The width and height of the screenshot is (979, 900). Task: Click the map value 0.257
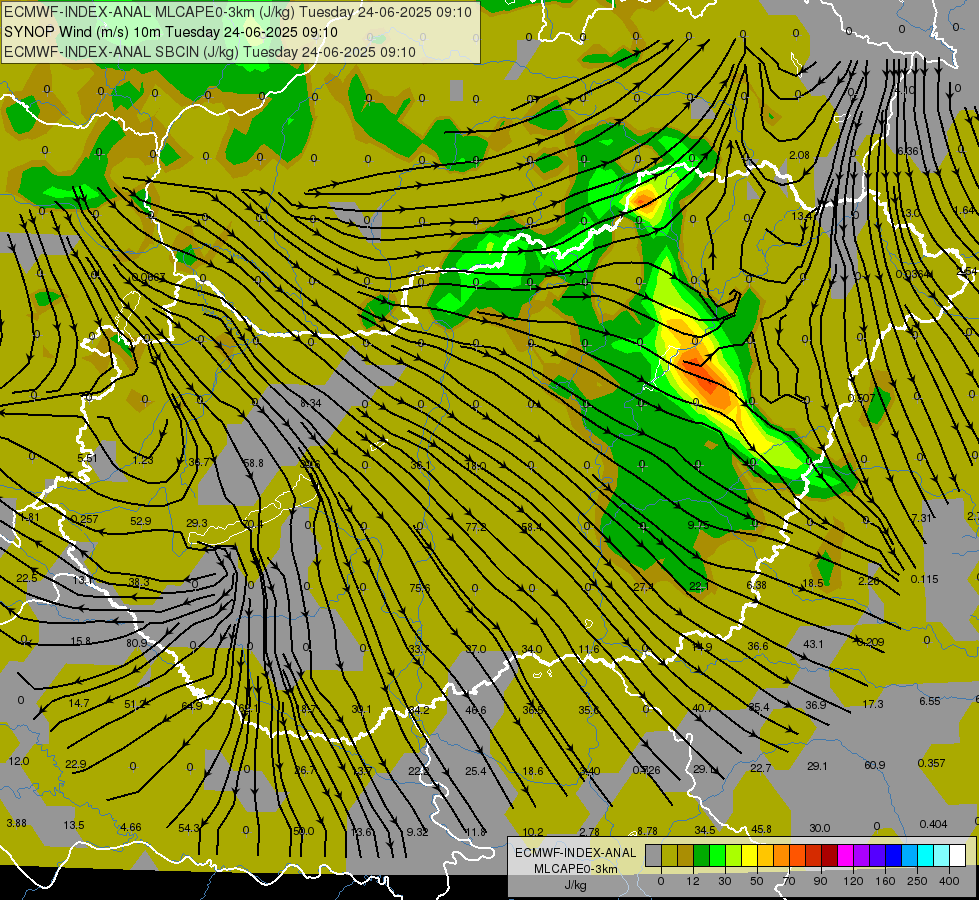point(84,519)
